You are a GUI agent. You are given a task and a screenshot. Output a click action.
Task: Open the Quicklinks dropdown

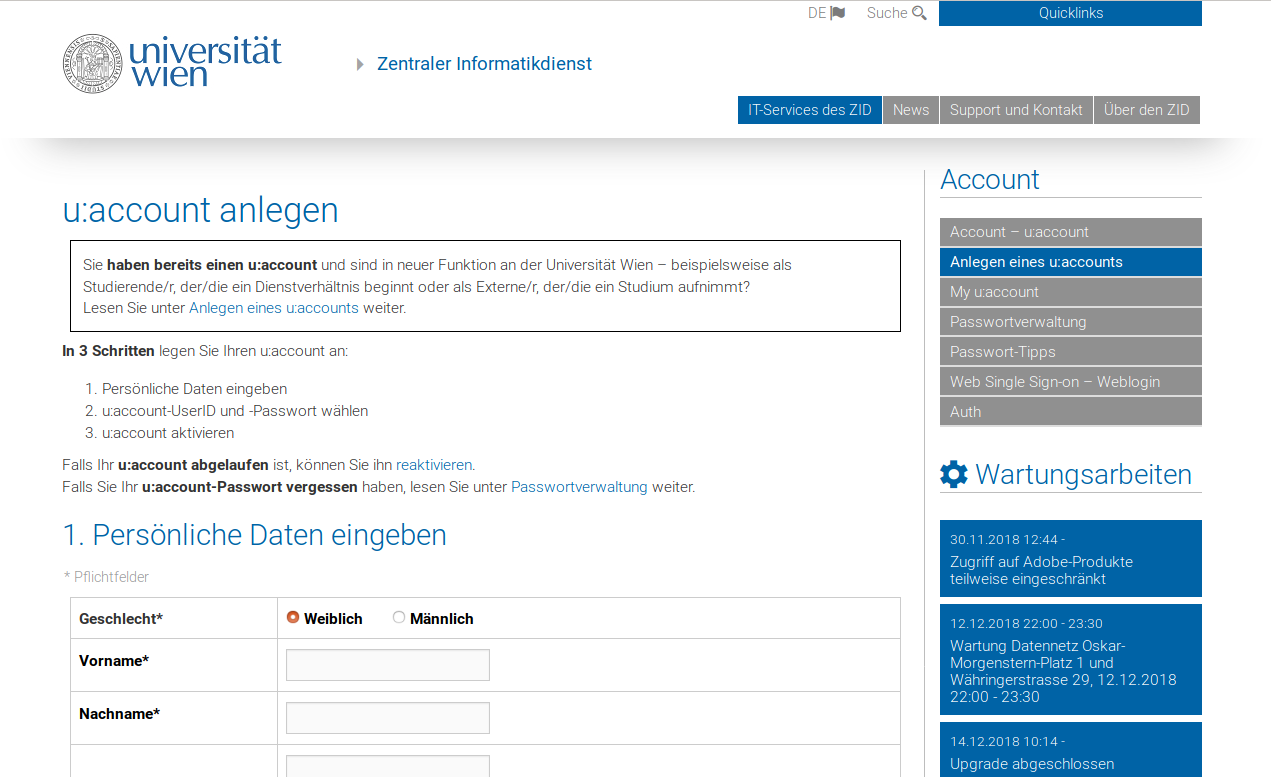point(1070,13)
